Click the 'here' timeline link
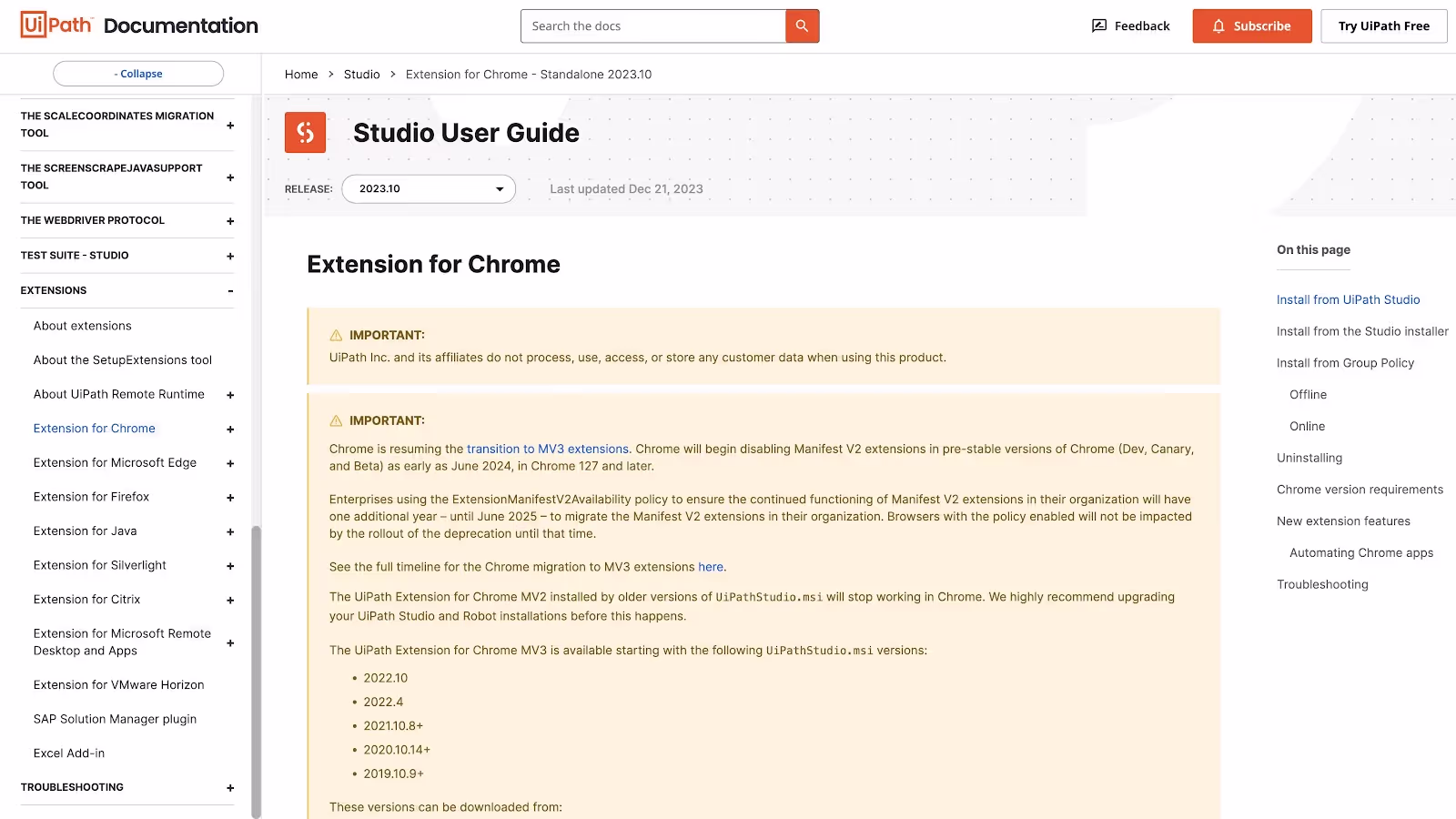The height and width of the screenshot is (819, 1456). point(711,567)
